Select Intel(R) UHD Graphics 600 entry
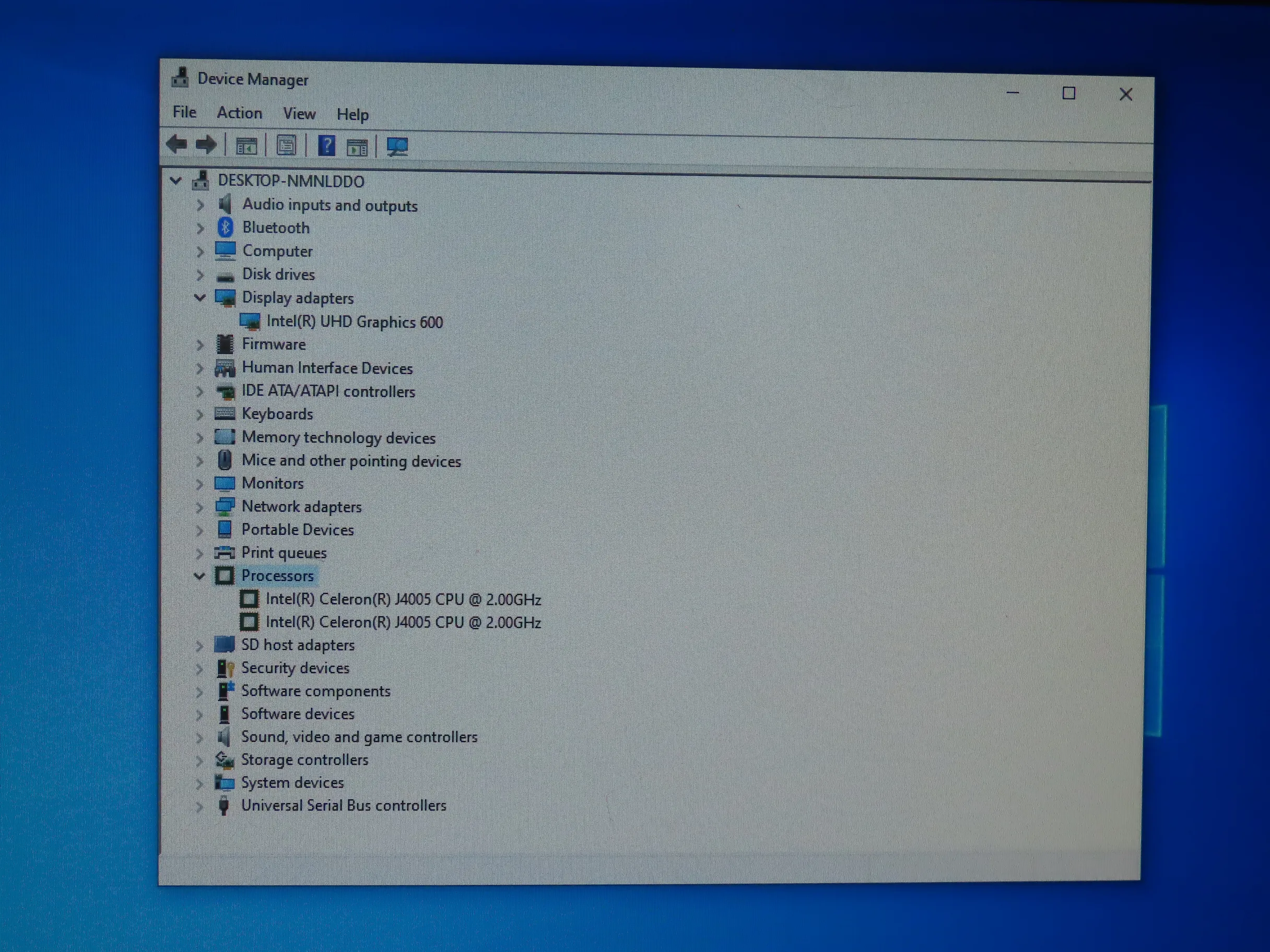 tap(354, 322)
